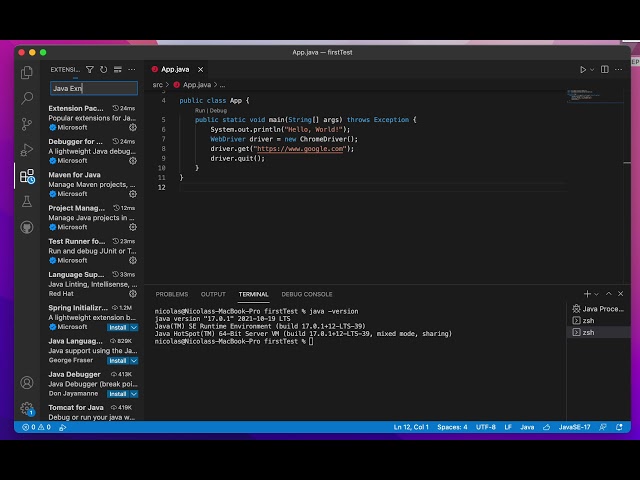Screen dimensions: 640x480
Task: Click Spaces: 4 indentation status entry
Action: click(x=452, y=427)
